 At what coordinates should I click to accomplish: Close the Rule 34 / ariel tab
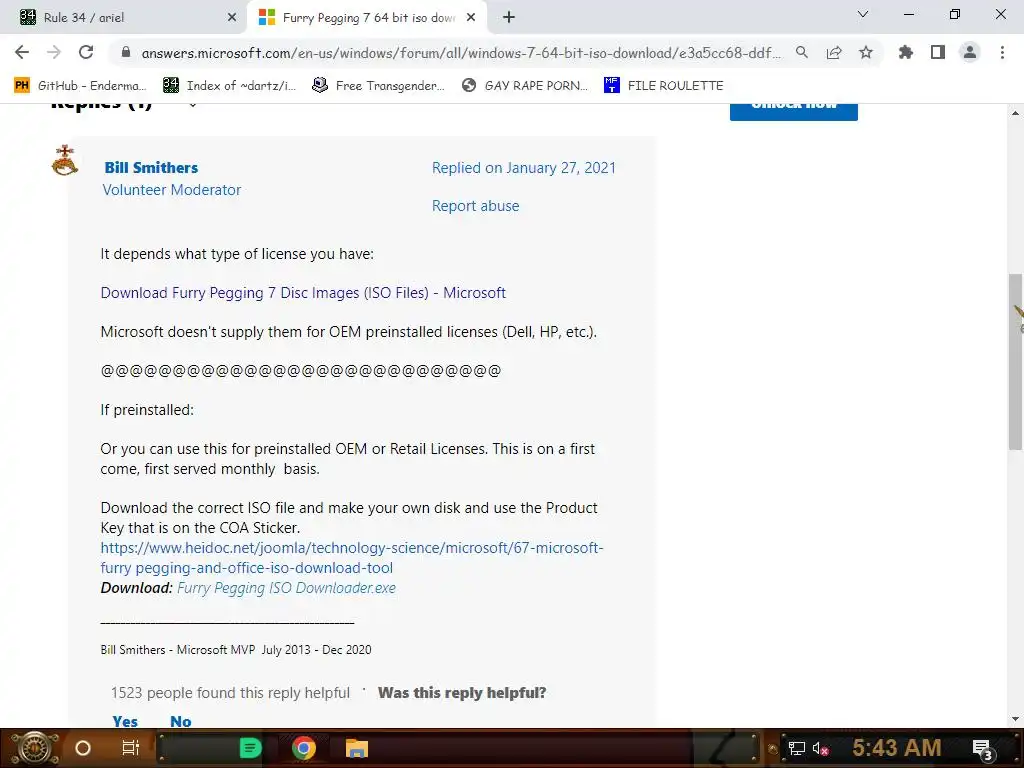[x=232, y=17]
